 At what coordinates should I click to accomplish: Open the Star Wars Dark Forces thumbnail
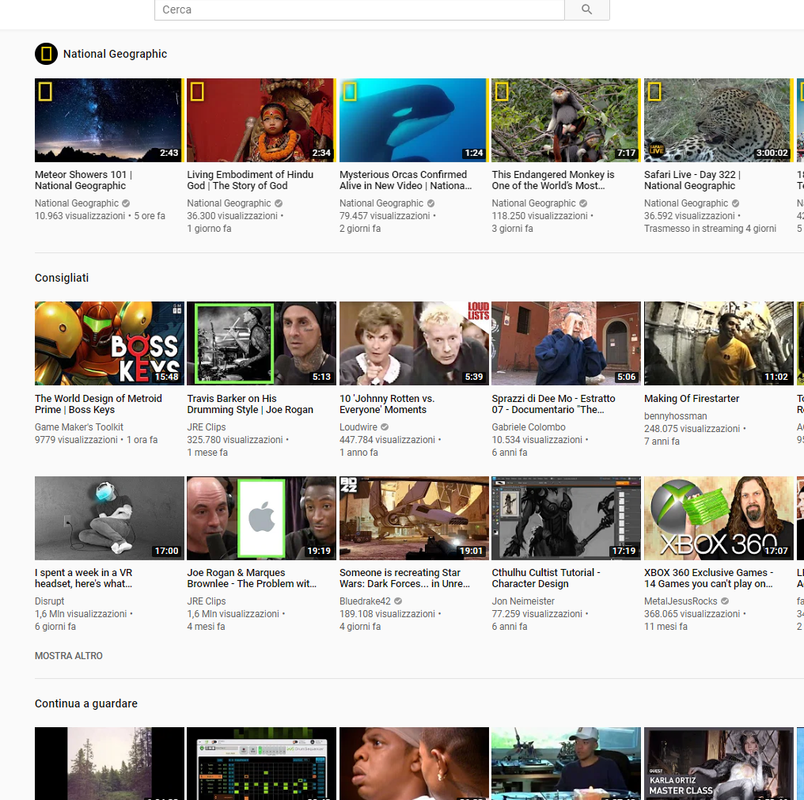click(413, 517)
